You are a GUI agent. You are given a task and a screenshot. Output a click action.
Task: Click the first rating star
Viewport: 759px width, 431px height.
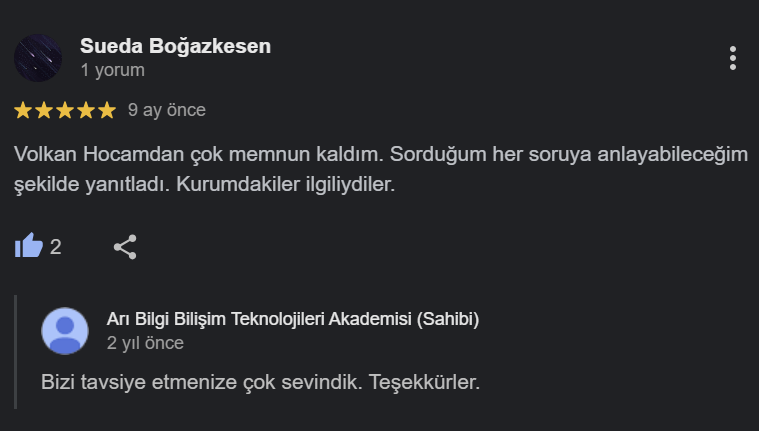pyautogui.click(x=24, y=110)
